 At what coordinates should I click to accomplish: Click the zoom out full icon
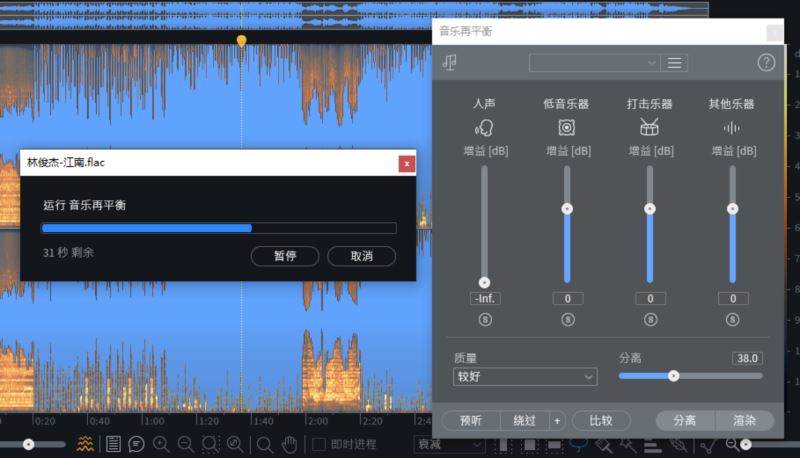pos(235,444)
